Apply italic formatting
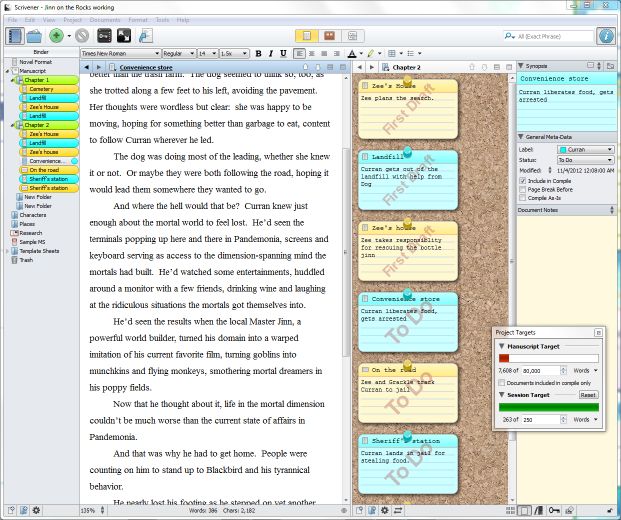 (269, 53)
